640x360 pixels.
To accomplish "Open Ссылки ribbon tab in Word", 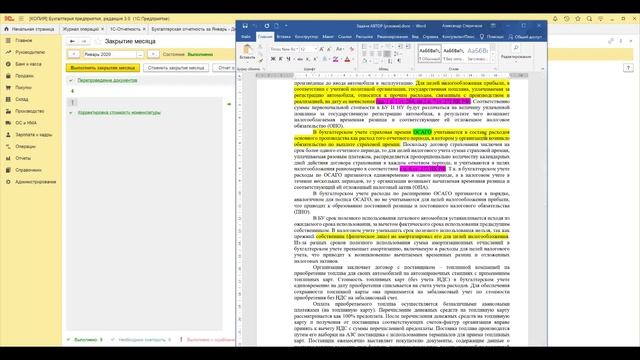I will [x=345, y=37].
